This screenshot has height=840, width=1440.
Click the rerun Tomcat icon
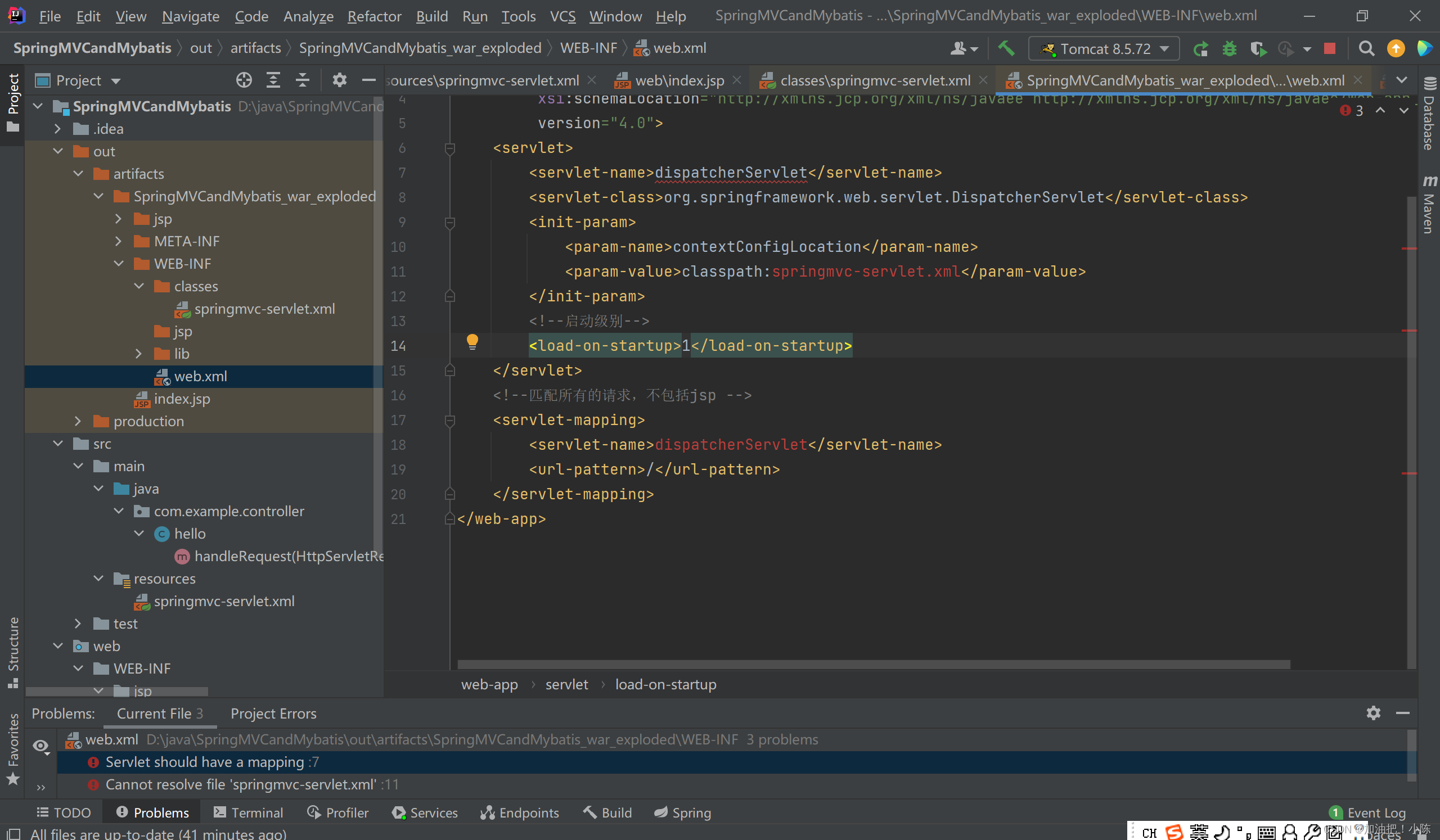(x=1200, y=48)
